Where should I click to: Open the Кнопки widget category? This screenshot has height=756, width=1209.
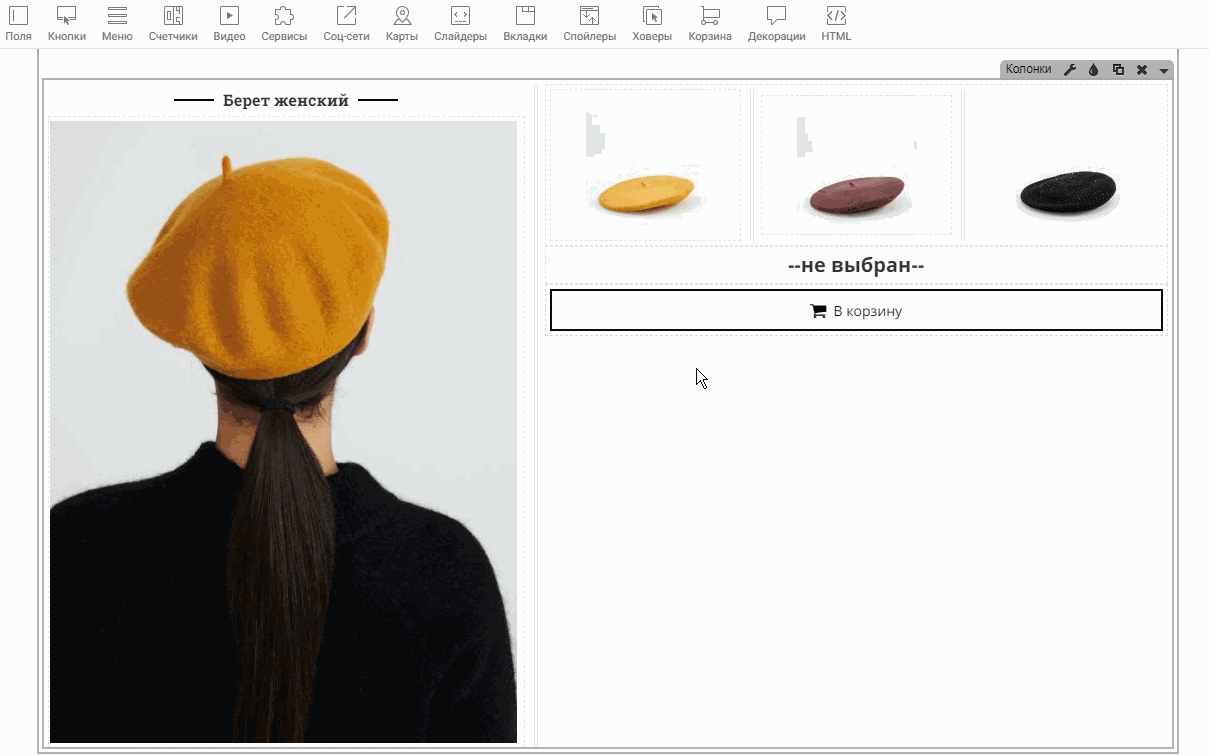[x=67, y=23]
